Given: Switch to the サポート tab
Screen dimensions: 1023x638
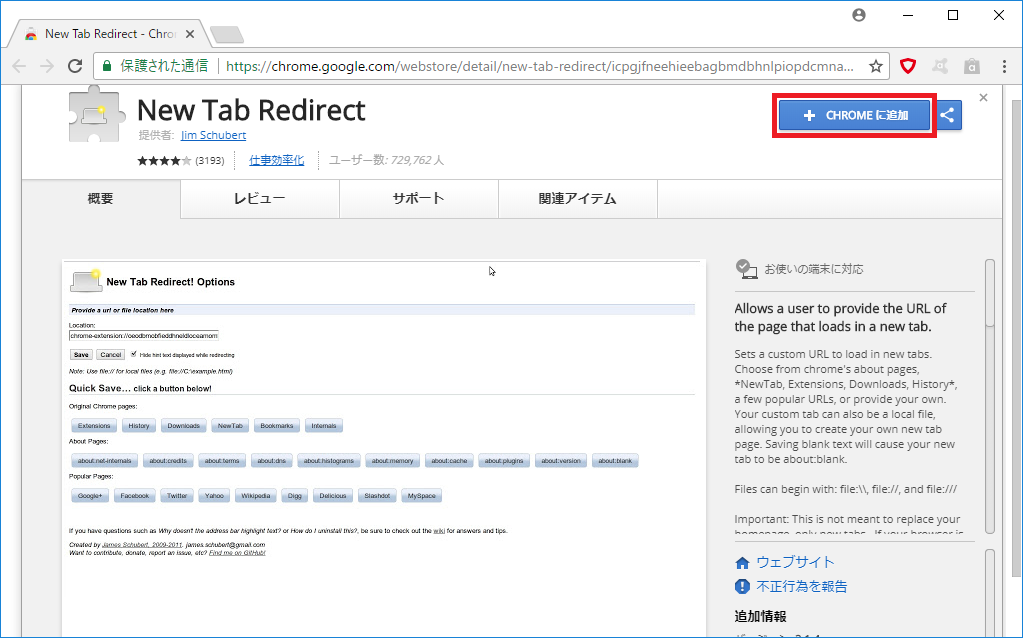Looking at the screenshot, I should click(x=419, y=199).
